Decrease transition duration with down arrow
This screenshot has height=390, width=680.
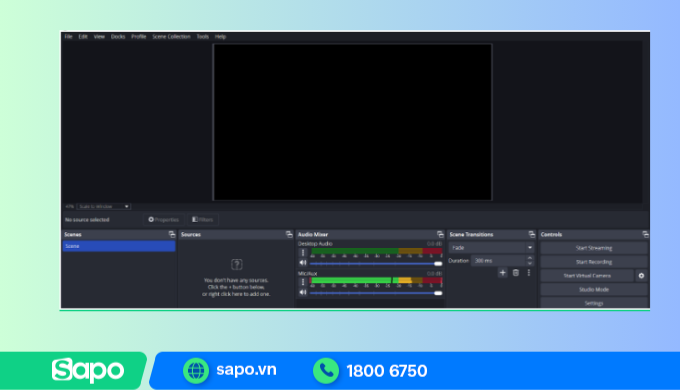(x=530, y=263)
